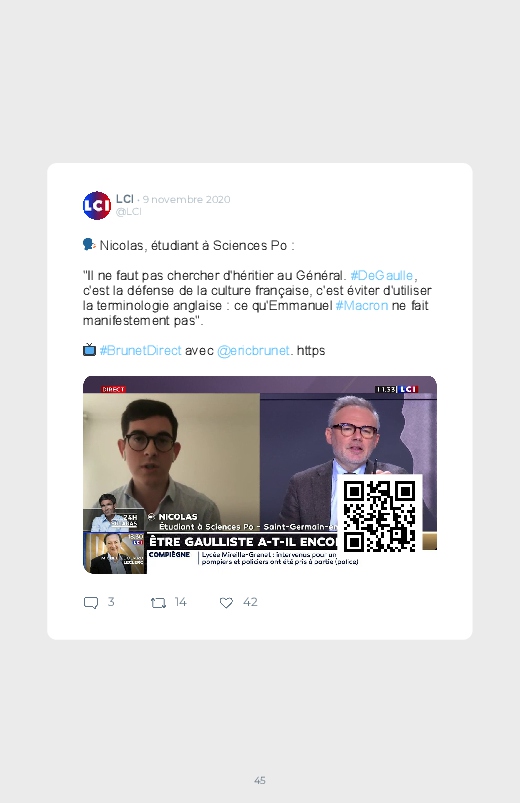Click the @LCI handle

click(x=129, y=212)
